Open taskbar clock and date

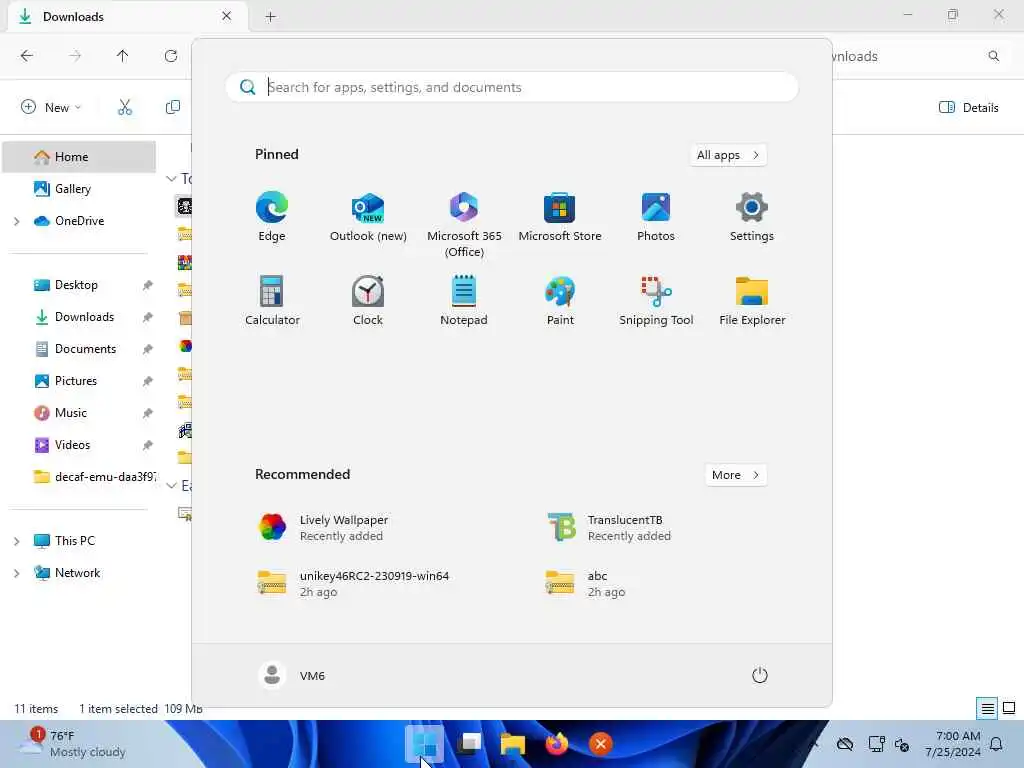[952, 744]
